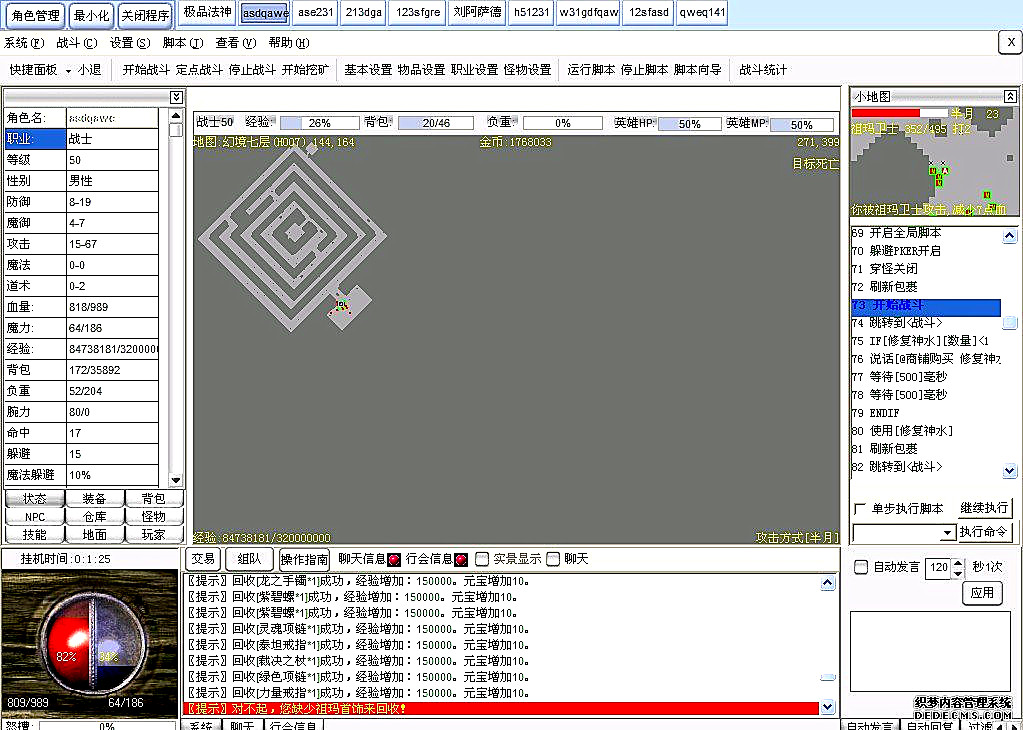
Task: Check the 单步执行脚本 checkbox
Action: (860, 508)
